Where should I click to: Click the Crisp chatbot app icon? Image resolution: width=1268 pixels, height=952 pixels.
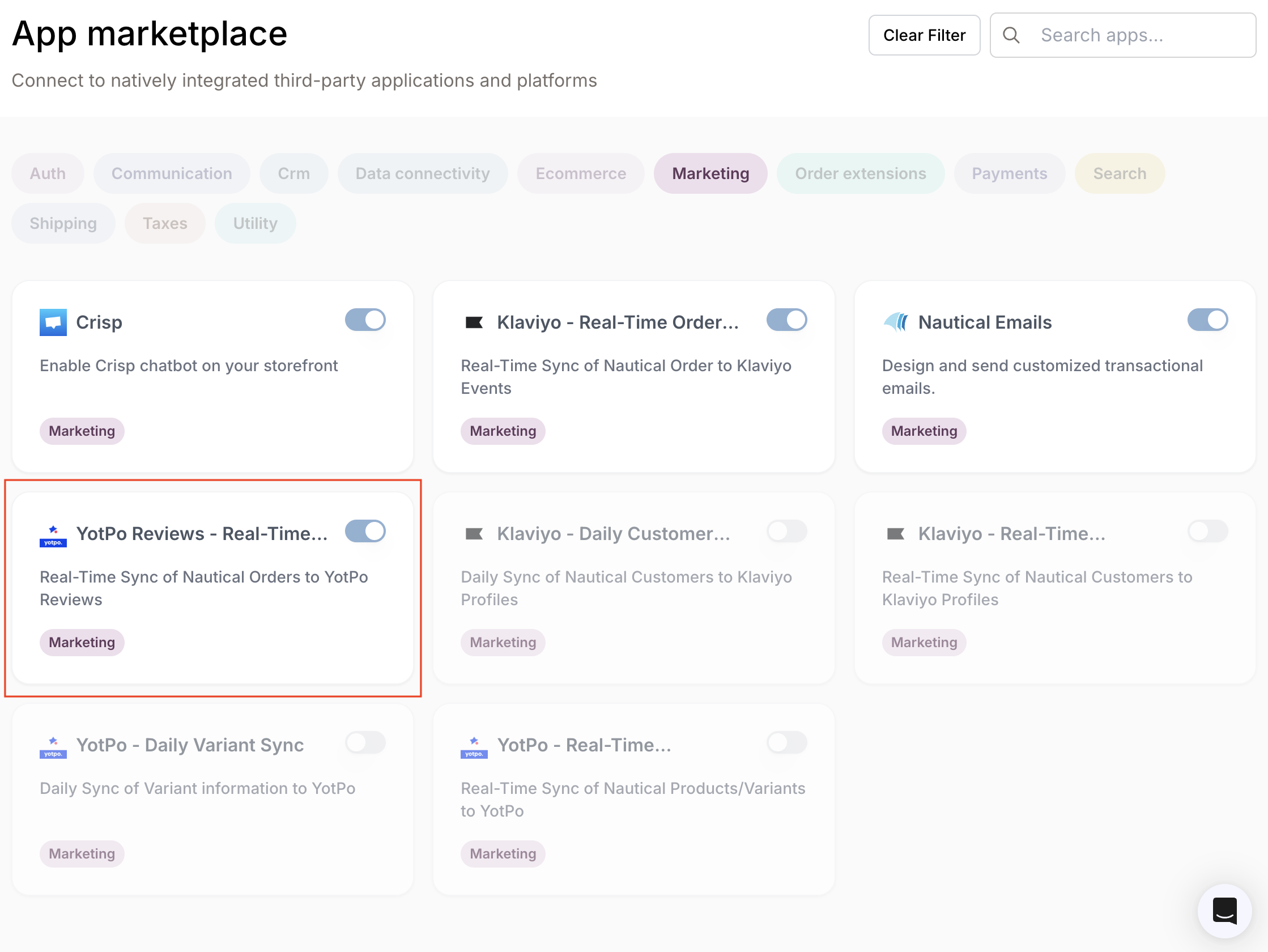pos(53,322)
